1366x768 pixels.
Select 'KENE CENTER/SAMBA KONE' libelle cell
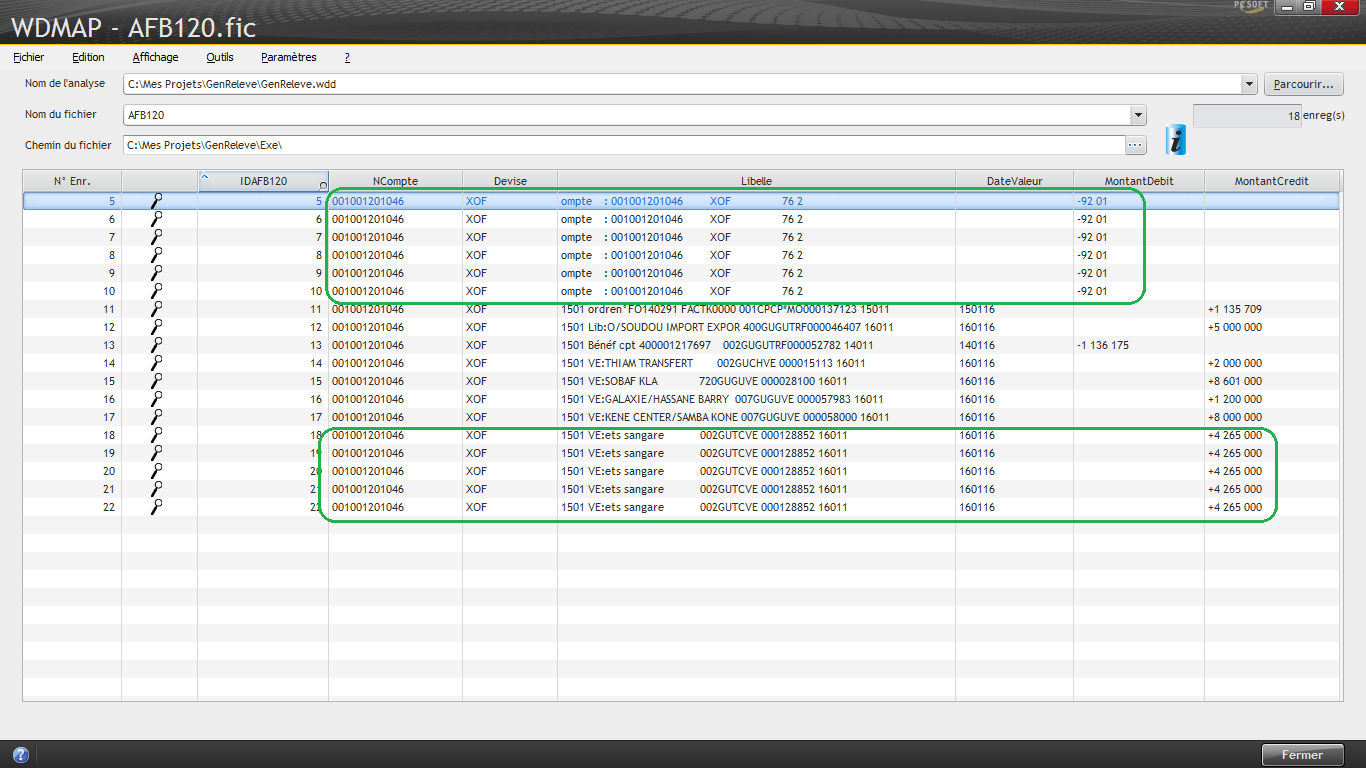point(756,417)
